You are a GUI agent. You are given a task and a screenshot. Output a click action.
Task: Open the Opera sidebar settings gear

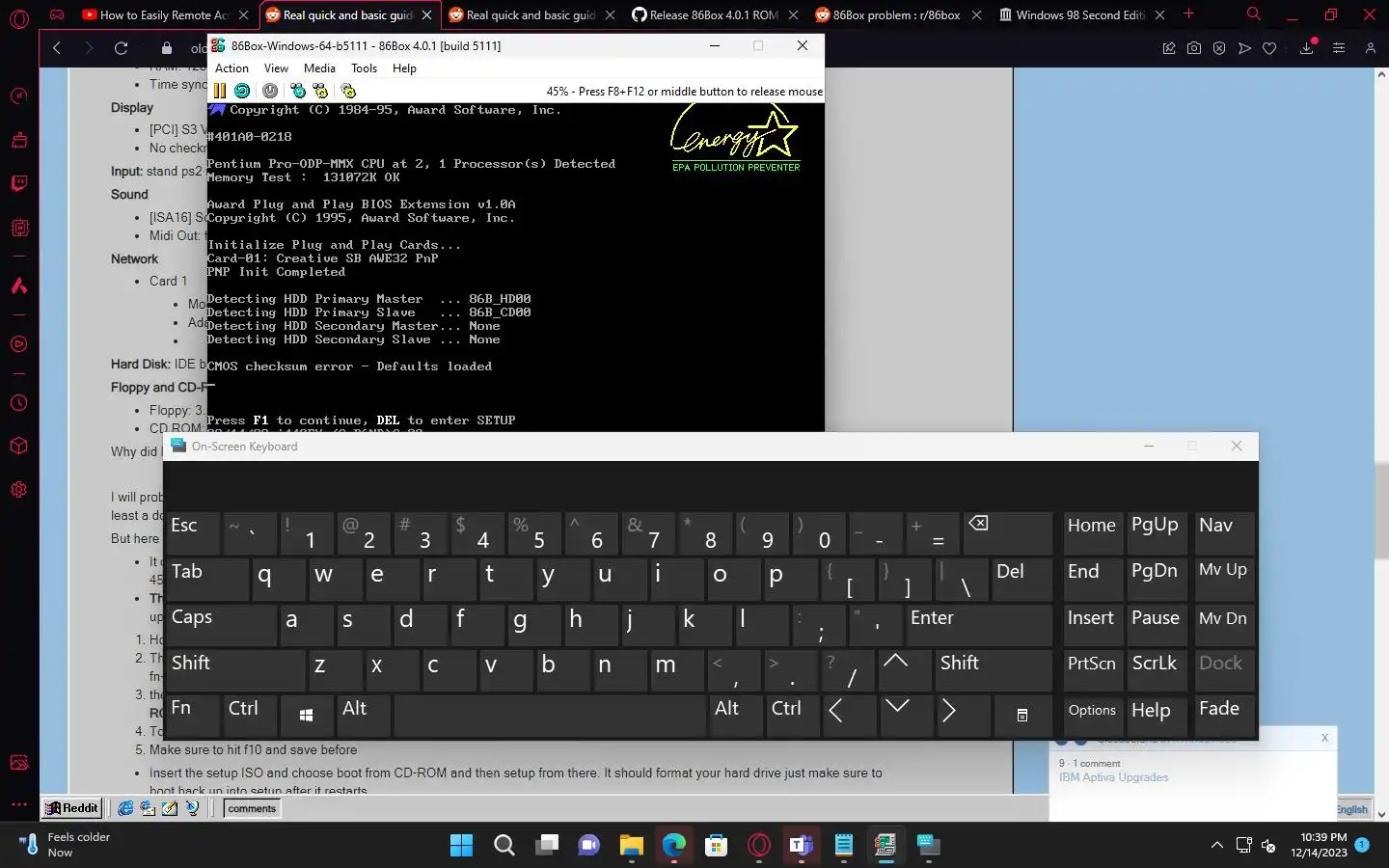(18, 490)
